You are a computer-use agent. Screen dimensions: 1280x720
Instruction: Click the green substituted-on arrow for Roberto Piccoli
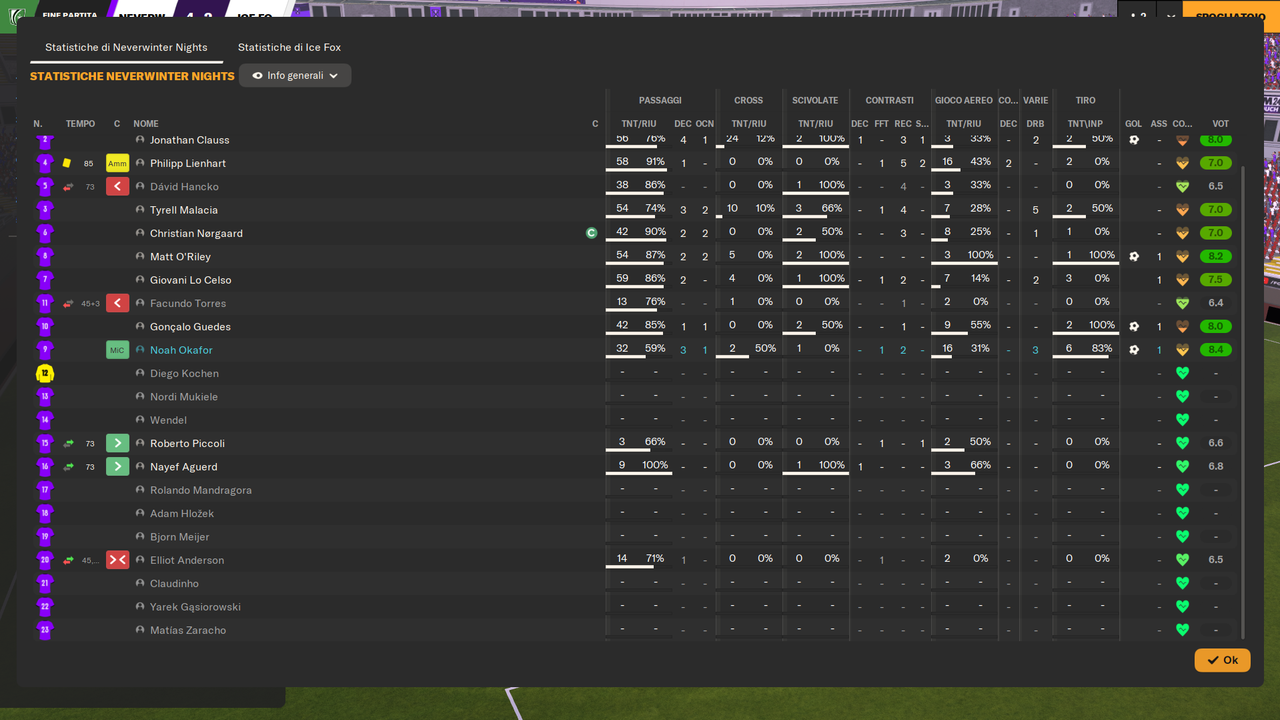(x=117, y=443)
